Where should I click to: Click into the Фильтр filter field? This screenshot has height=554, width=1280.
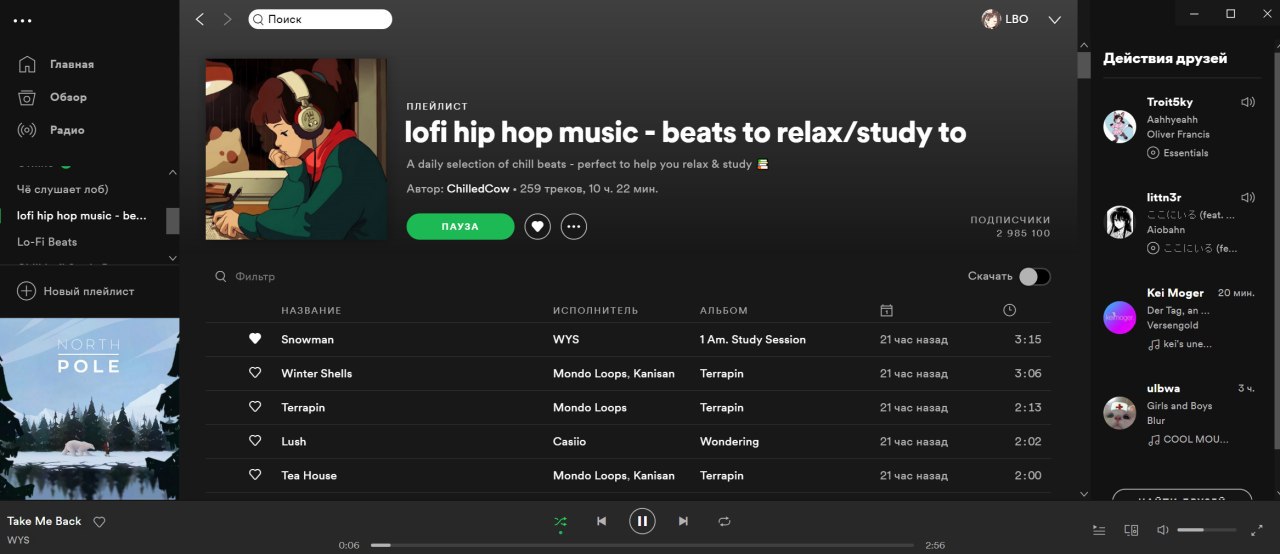255,277
